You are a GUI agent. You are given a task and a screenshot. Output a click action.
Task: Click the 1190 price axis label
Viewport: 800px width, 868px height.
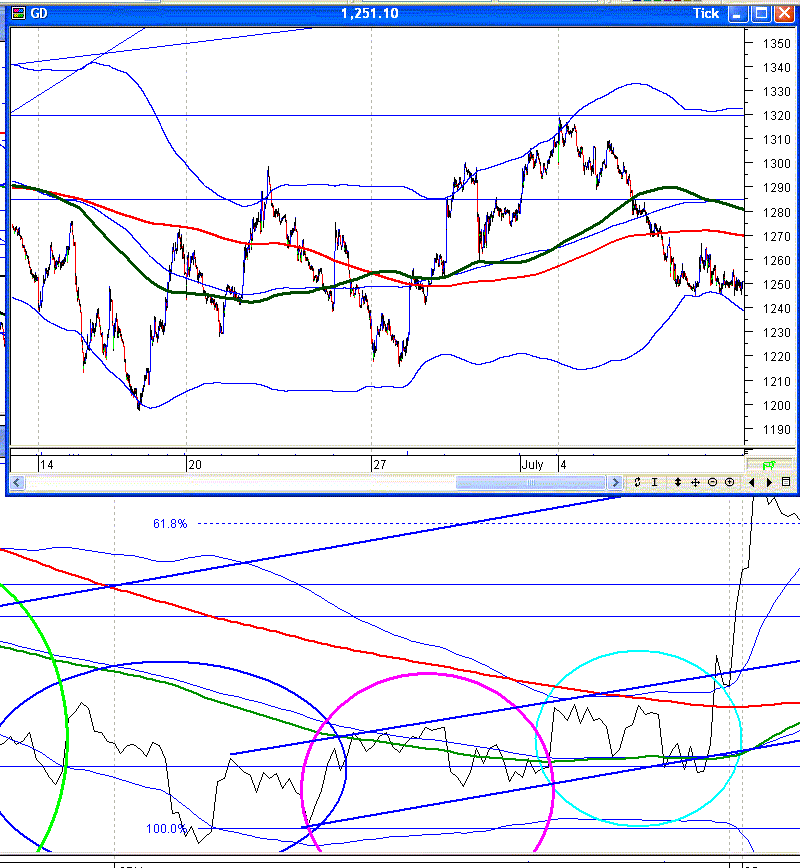coord(776,430)
